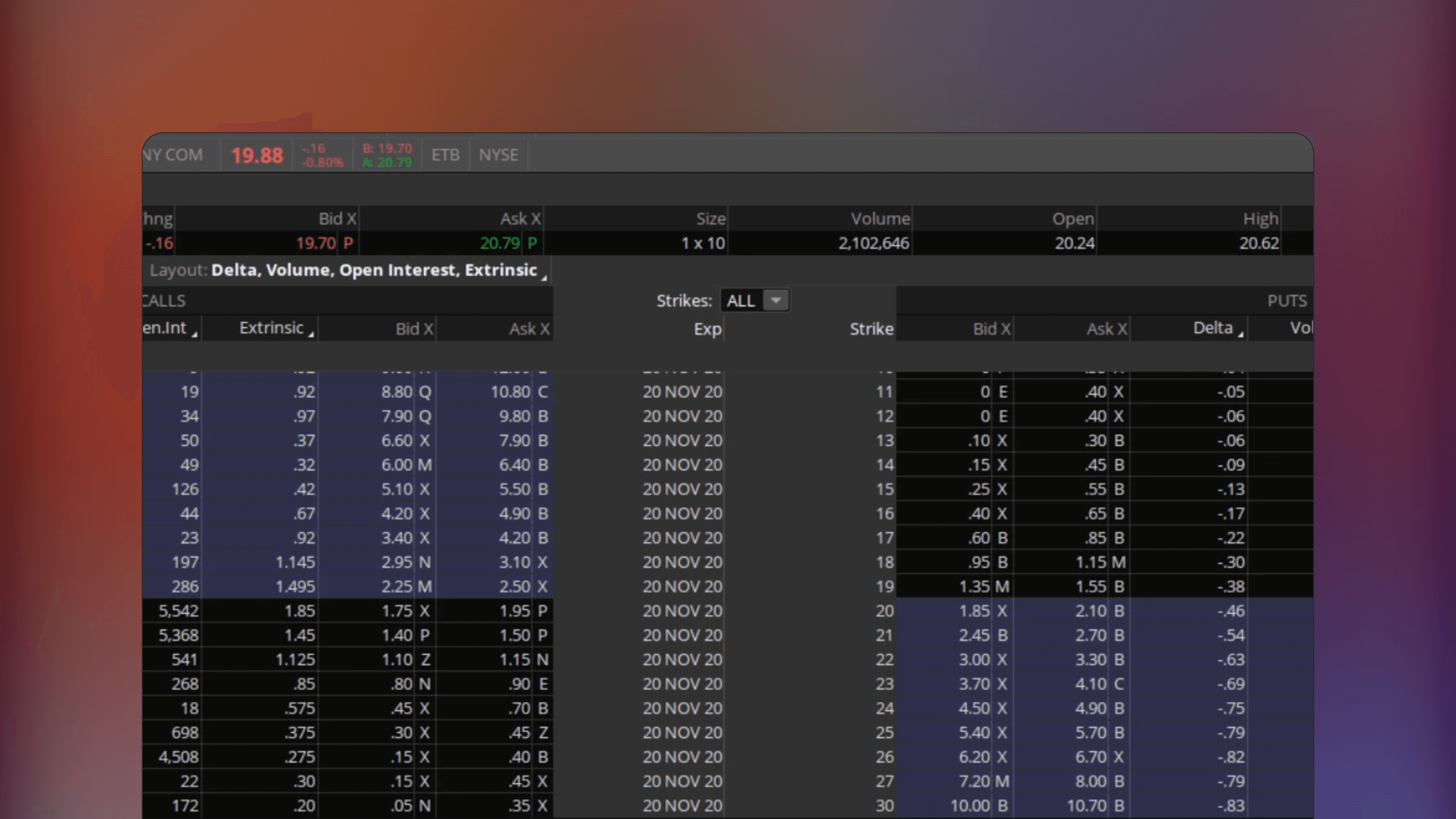Select the put bid 1.85 at strike 20
This screenshot has width=1456, height=819.
click(x=975, y=611)
